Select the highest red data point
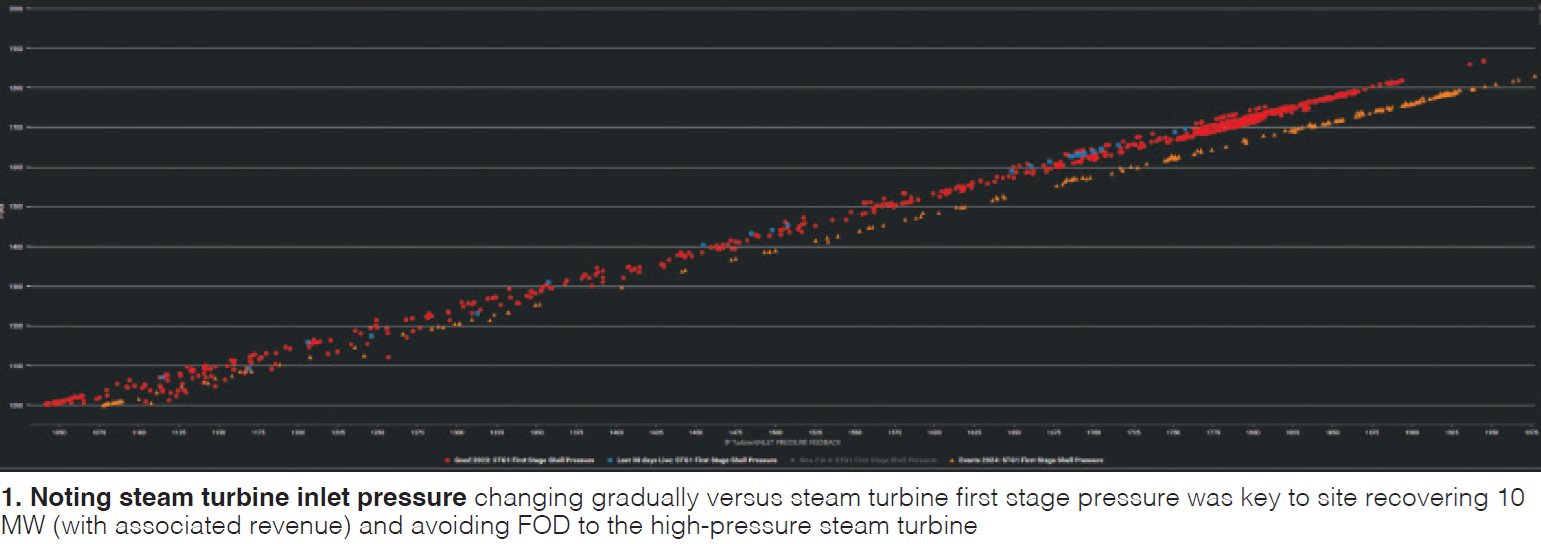 (1483, 61)
